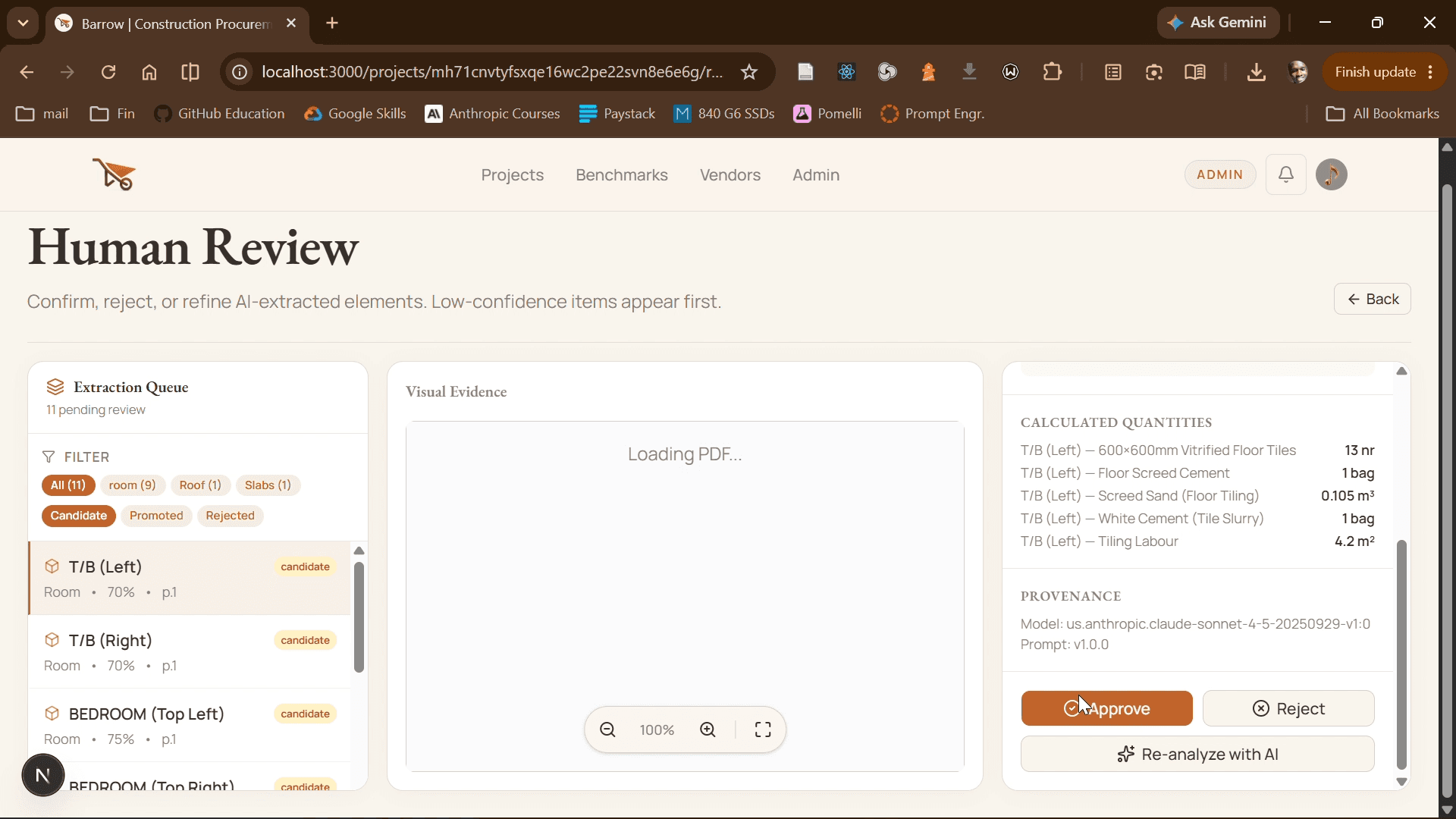
Task: Toggle the Candidate status filter
Action: [79, 516]
